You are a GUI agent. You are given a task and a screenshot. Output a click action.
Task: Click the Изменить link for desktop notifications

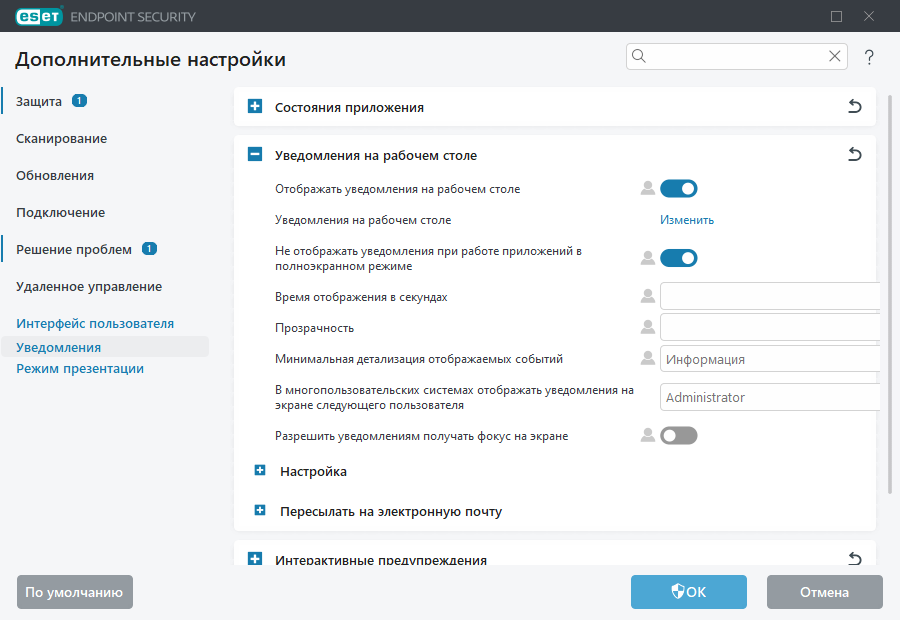click(686, 220)
